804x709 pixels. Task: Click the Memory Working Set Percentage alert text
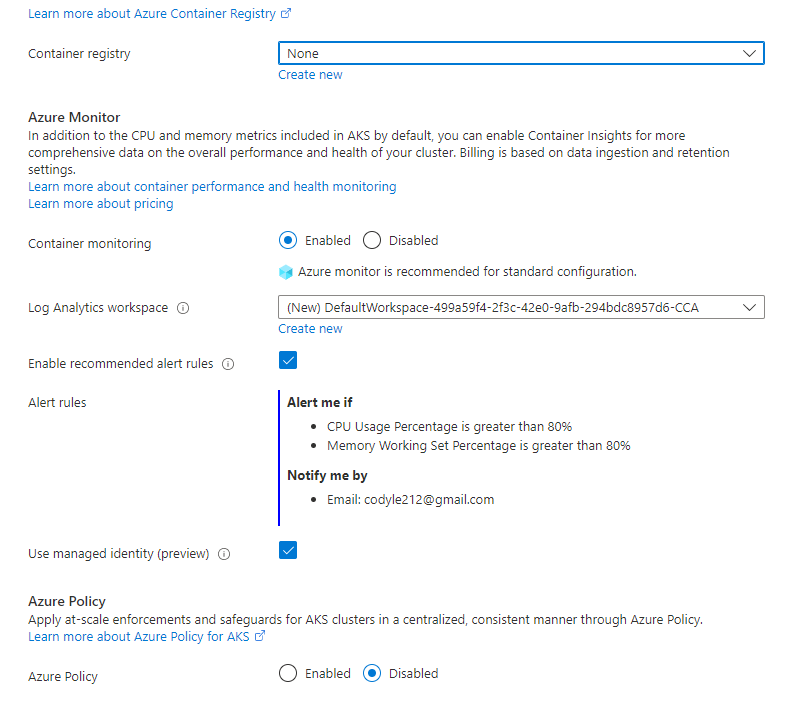479,445
